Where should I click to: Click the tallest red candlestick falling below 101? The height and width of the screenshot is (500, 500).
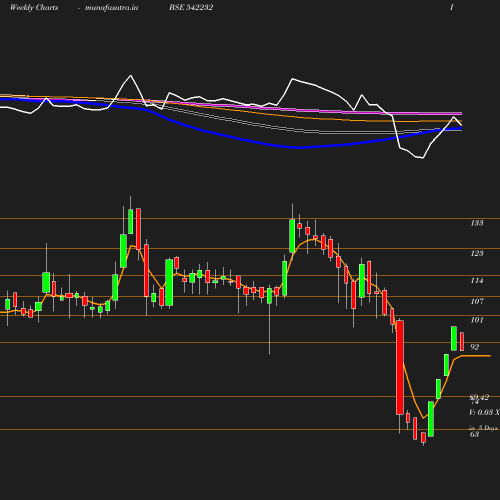[400, 367]
